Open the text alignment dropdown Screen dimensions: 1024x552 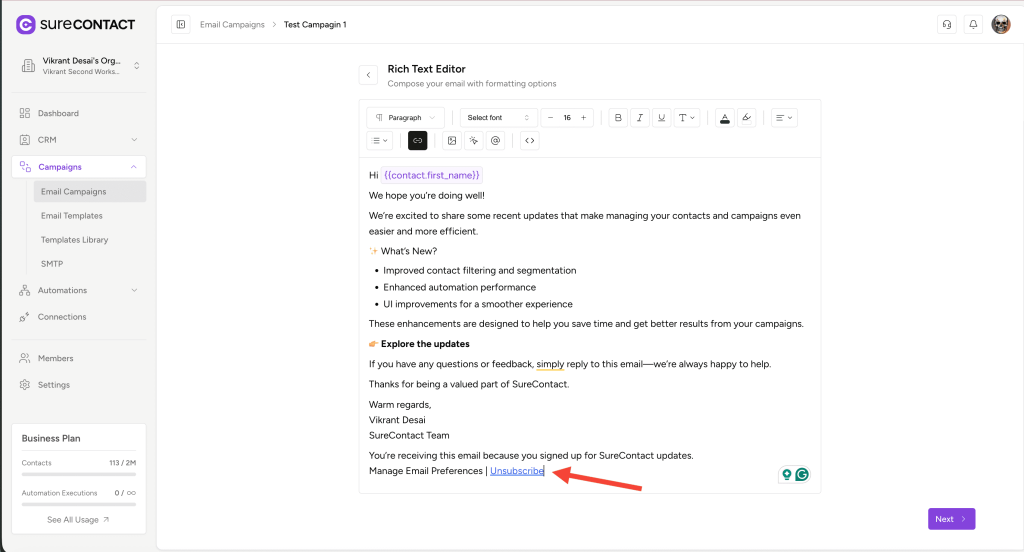coord(785,118)
